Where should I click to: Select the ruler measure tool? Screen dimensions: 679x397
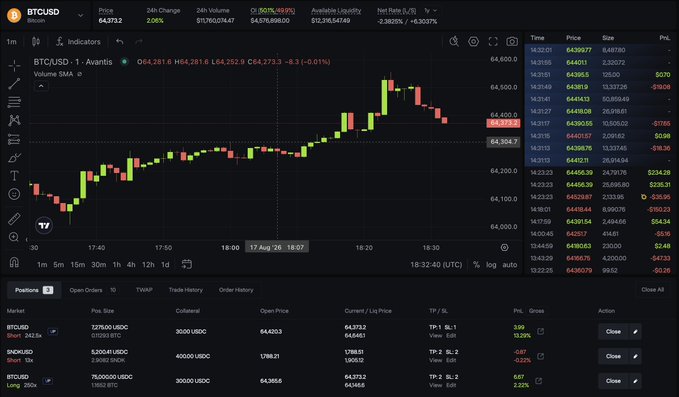[x=14, y=219]
